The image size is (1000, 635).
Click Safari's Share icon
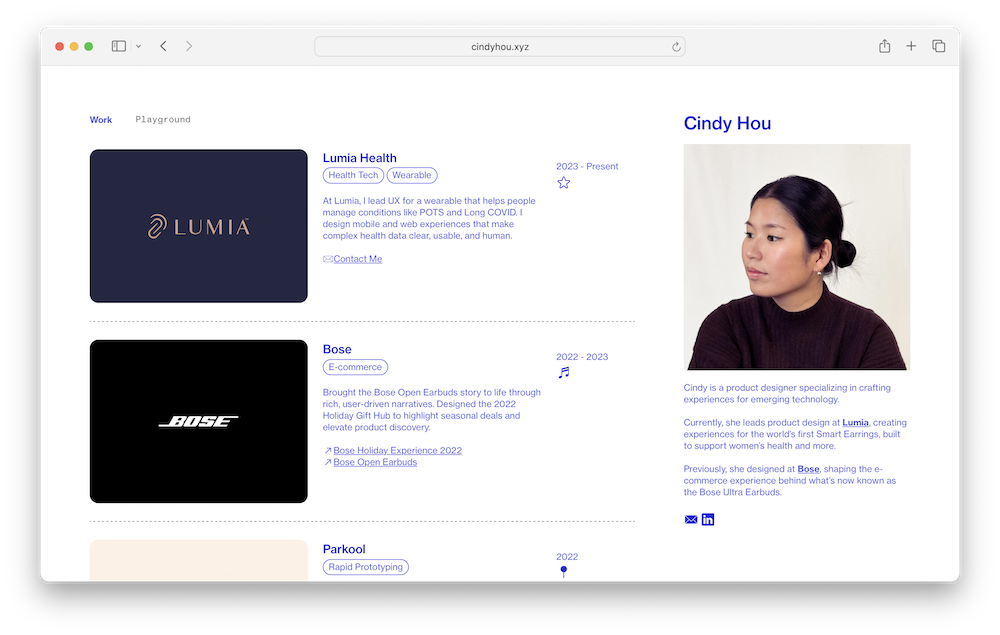[x=884, y=46]
